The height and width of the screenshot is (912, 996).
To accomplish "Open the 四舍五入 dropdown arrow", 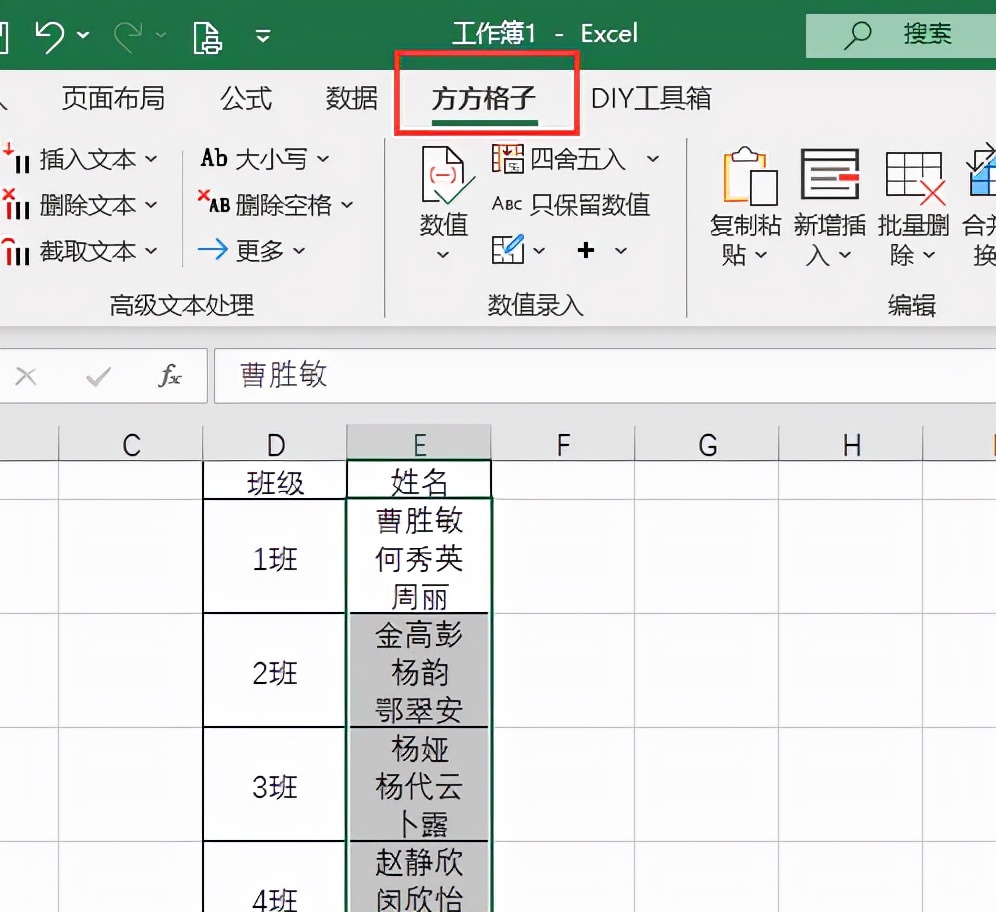I will point(655,159).
